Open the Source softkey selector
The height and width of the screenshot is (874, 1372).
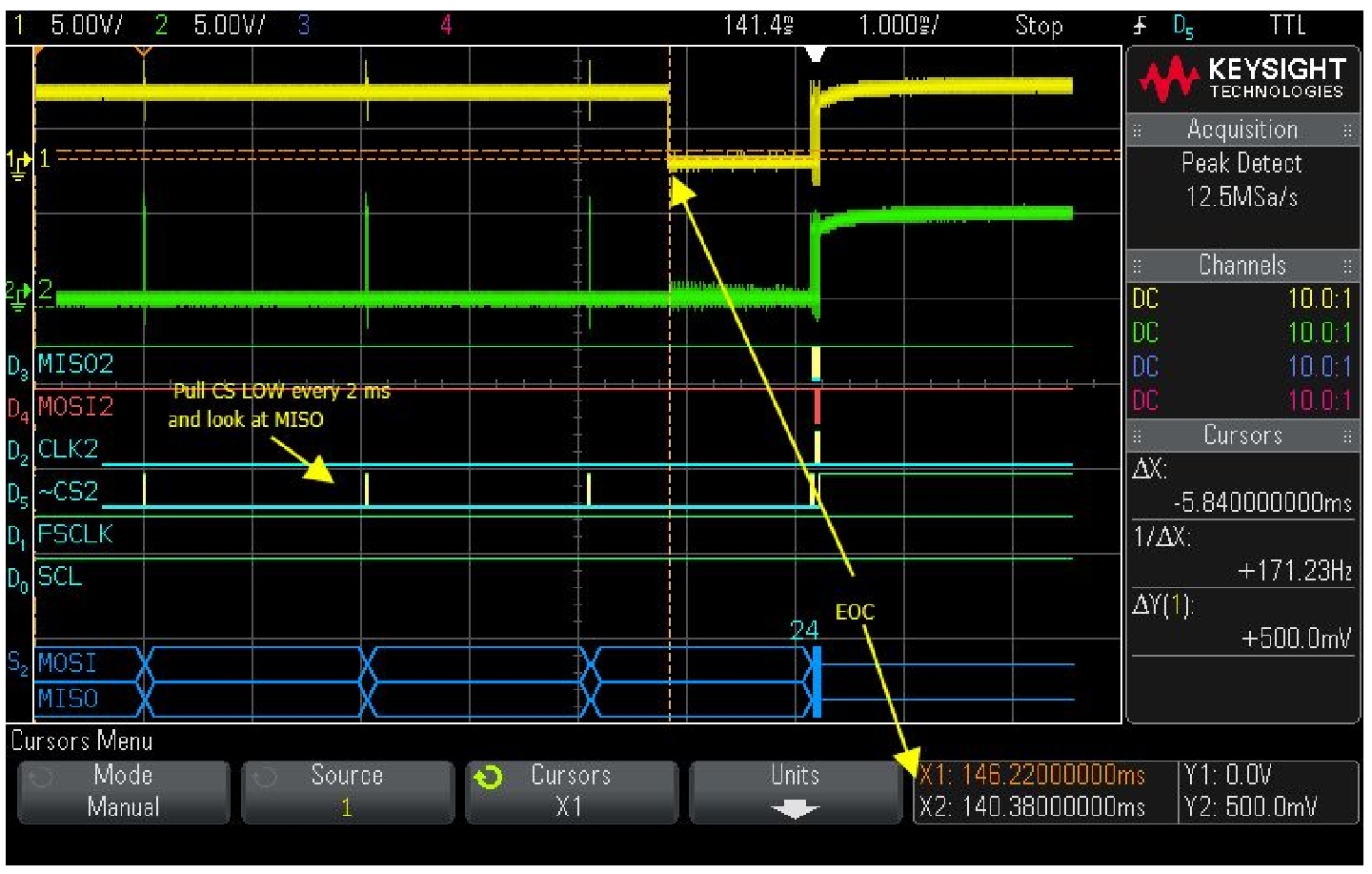click(347, 791)
